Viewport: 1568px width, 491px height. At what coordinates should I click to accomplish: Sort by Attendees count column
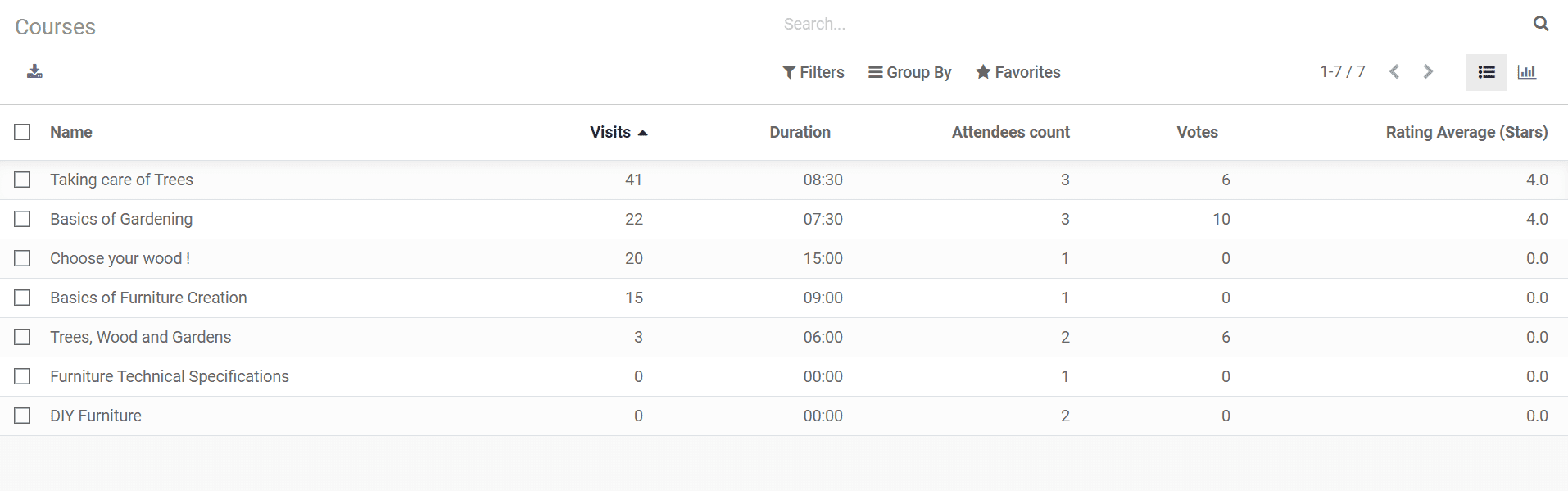[x=1010, y=132]
